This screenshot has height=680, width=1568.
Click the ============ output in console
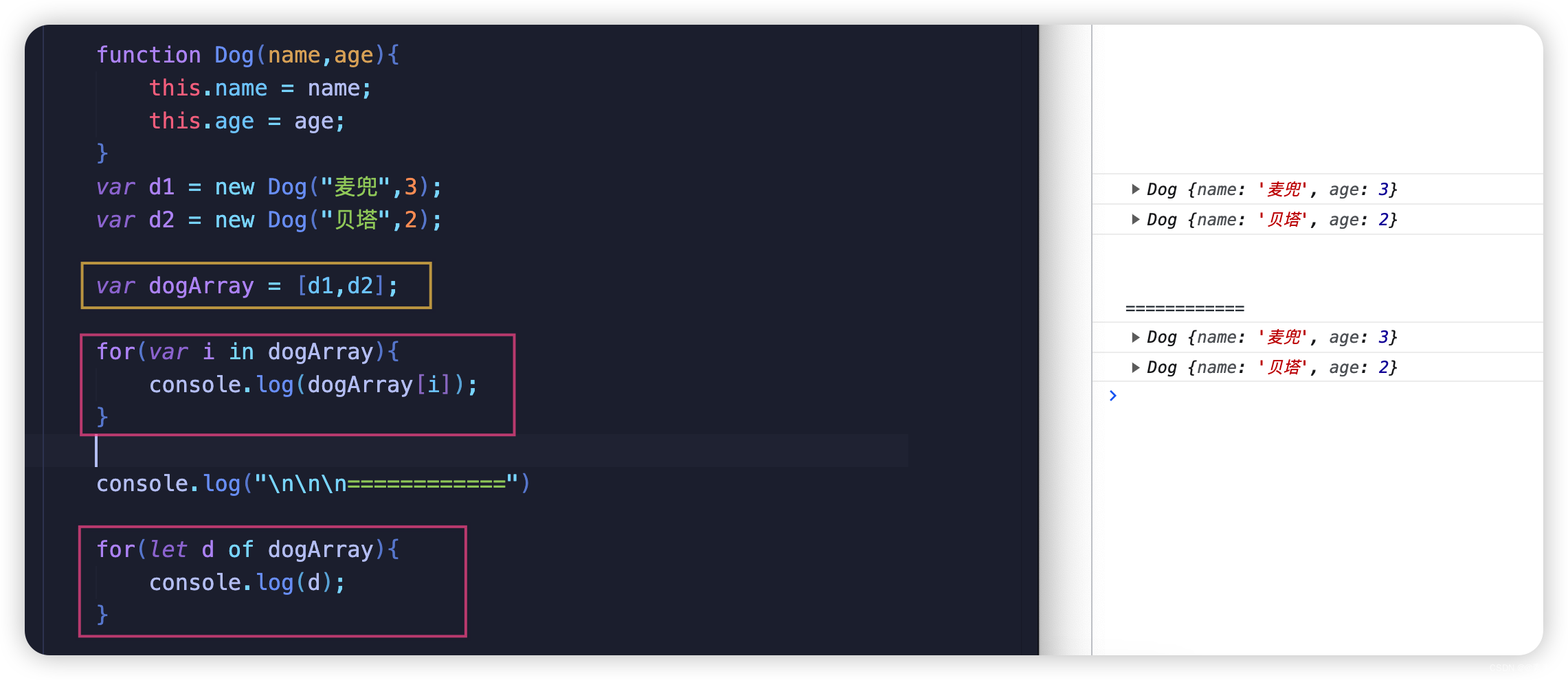coord(1185,308)
